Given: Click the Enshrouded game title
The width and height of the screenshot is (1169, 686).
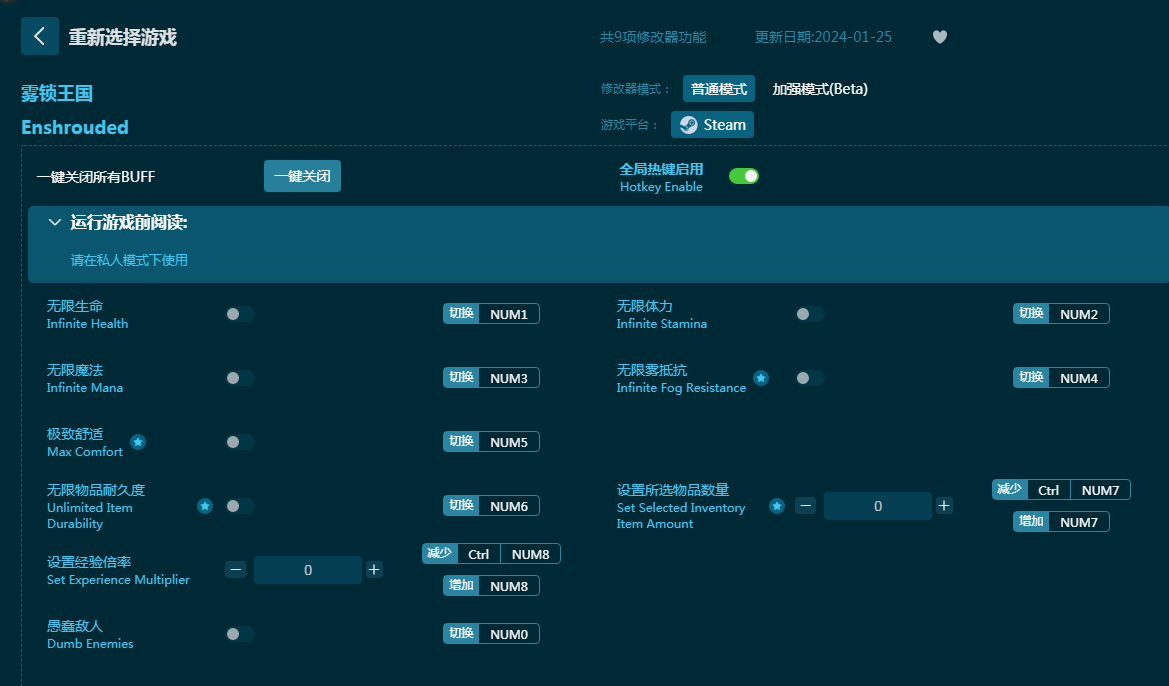Looking at the screenshot, I should click(x=75, y=128).
